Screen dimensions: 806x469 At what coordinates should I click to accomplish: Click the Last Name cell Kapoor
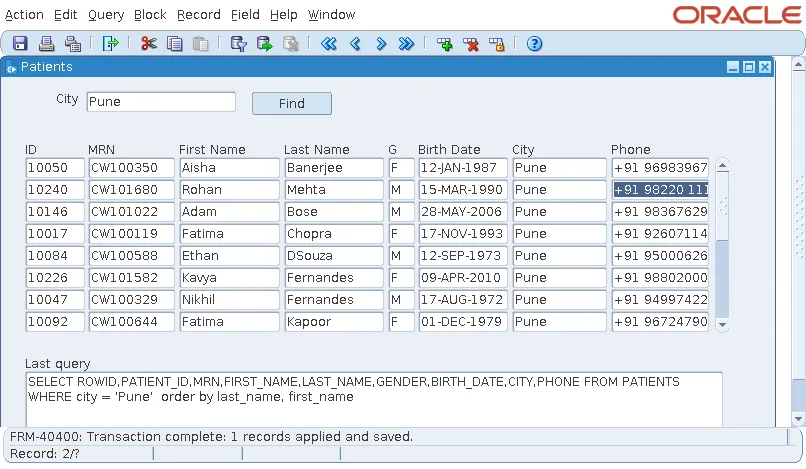pyautogui.click(x=334, y=322)
